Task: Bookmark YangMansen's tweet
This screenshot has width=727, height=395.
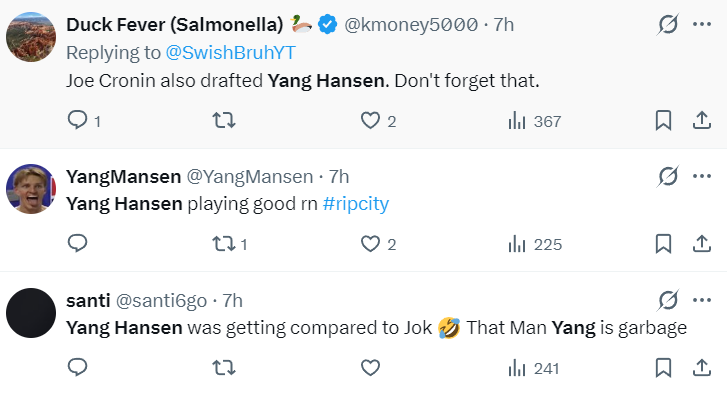Action: click(663, 244)
